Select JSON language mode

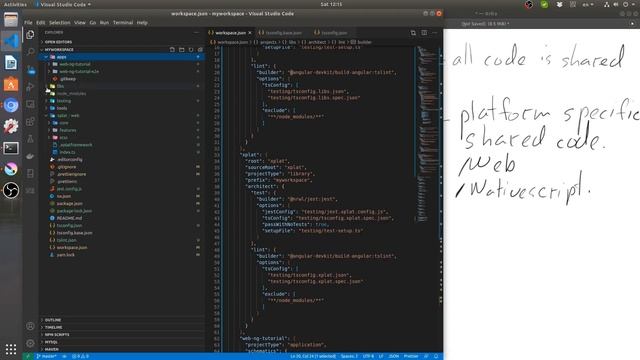[393, 356]
